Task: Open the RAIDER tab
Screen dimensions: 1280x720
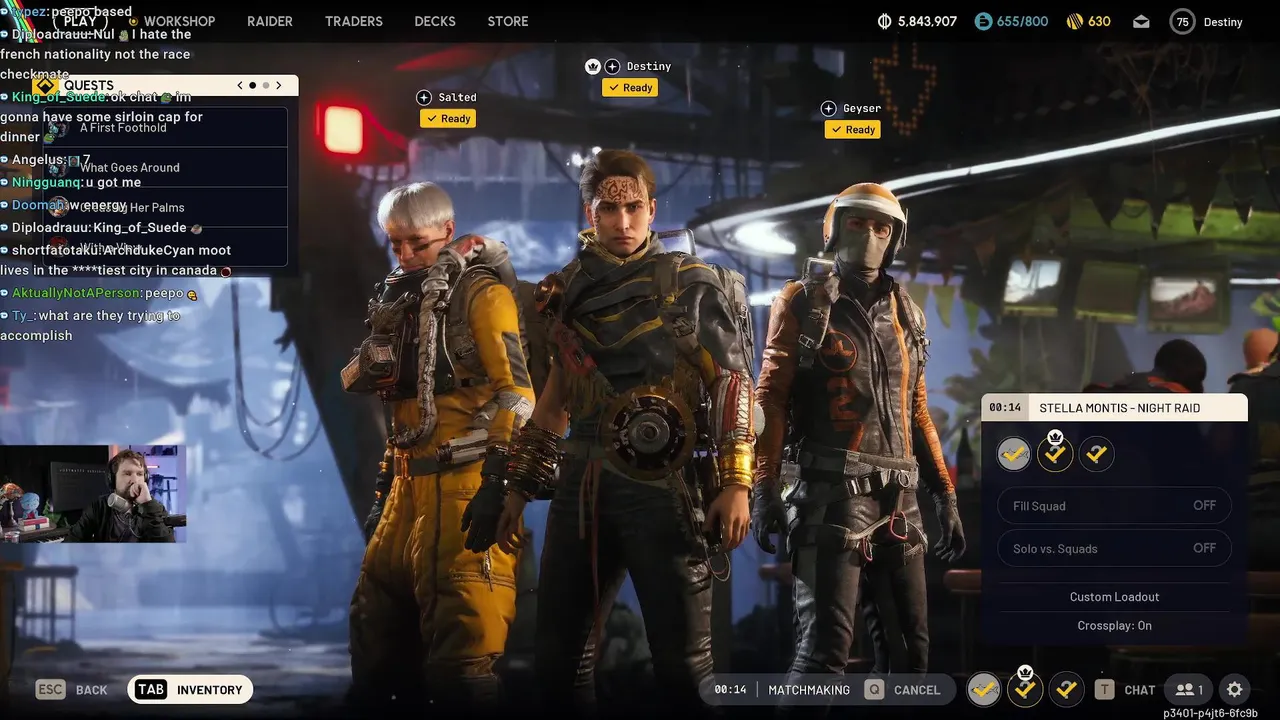Action: 270,21
